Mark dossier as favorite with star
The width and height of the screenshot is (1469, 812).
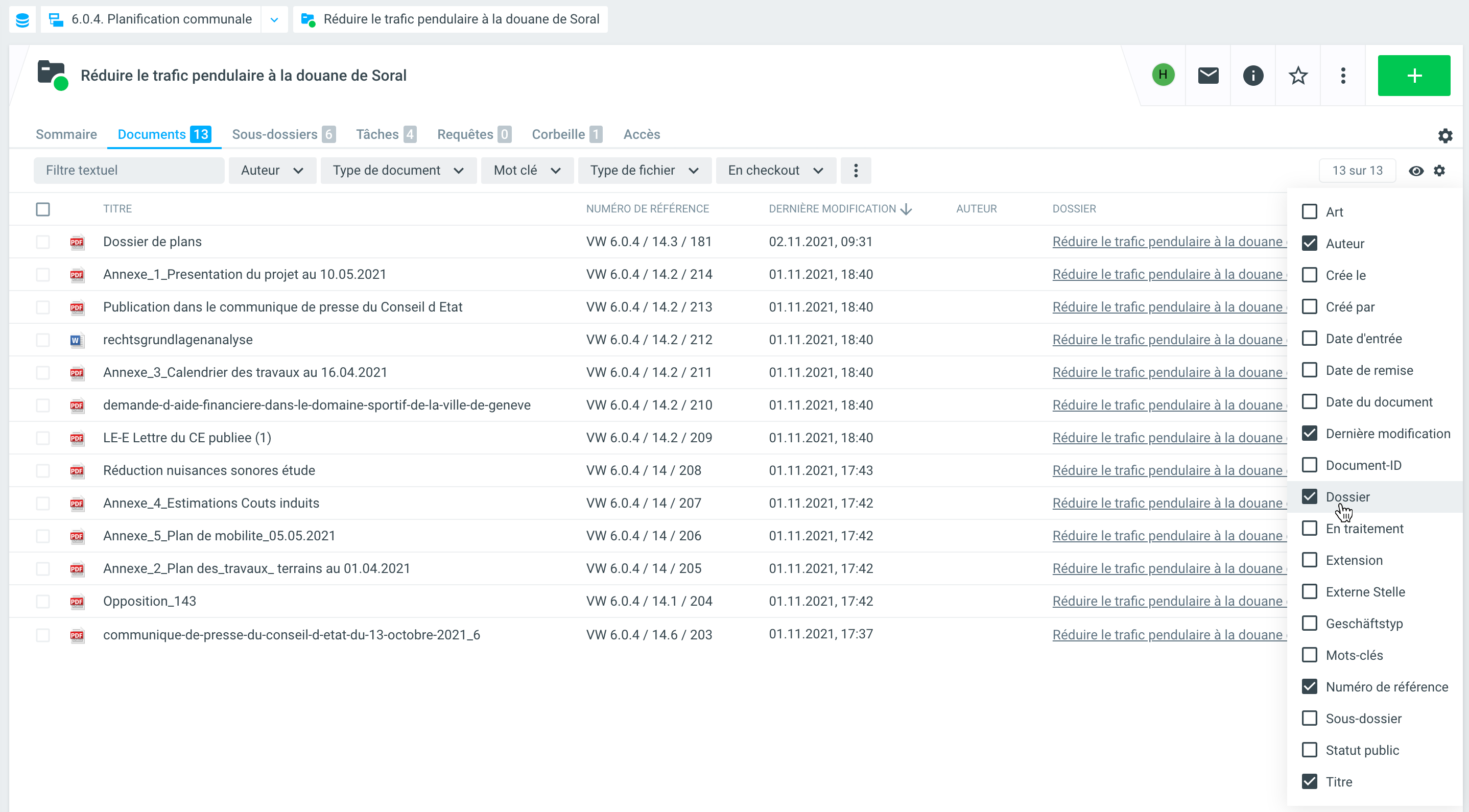pyautogui.click(x=1298, y=75)
